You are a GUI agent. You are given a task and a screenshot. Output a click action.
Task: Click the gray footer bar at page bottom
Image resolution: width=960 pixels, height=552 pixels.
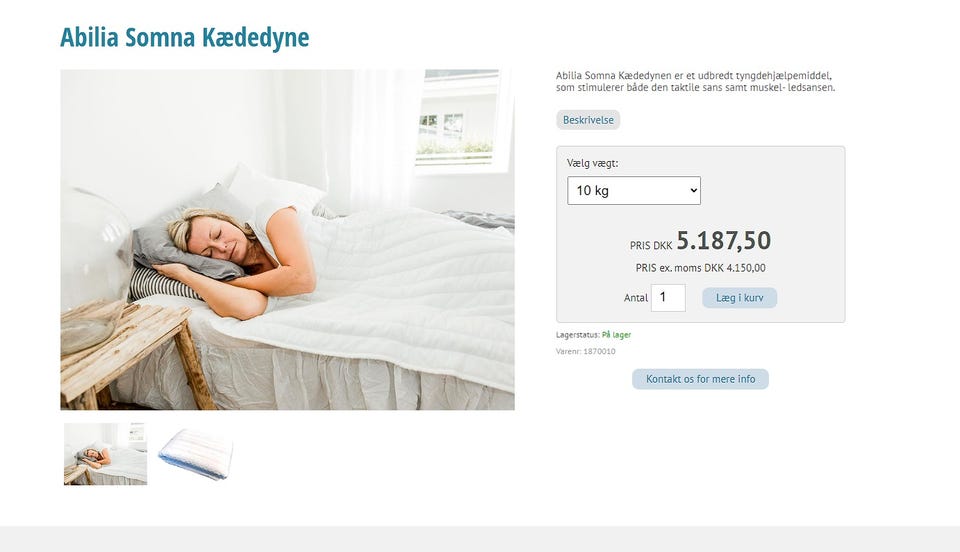[x=480, y=539]
